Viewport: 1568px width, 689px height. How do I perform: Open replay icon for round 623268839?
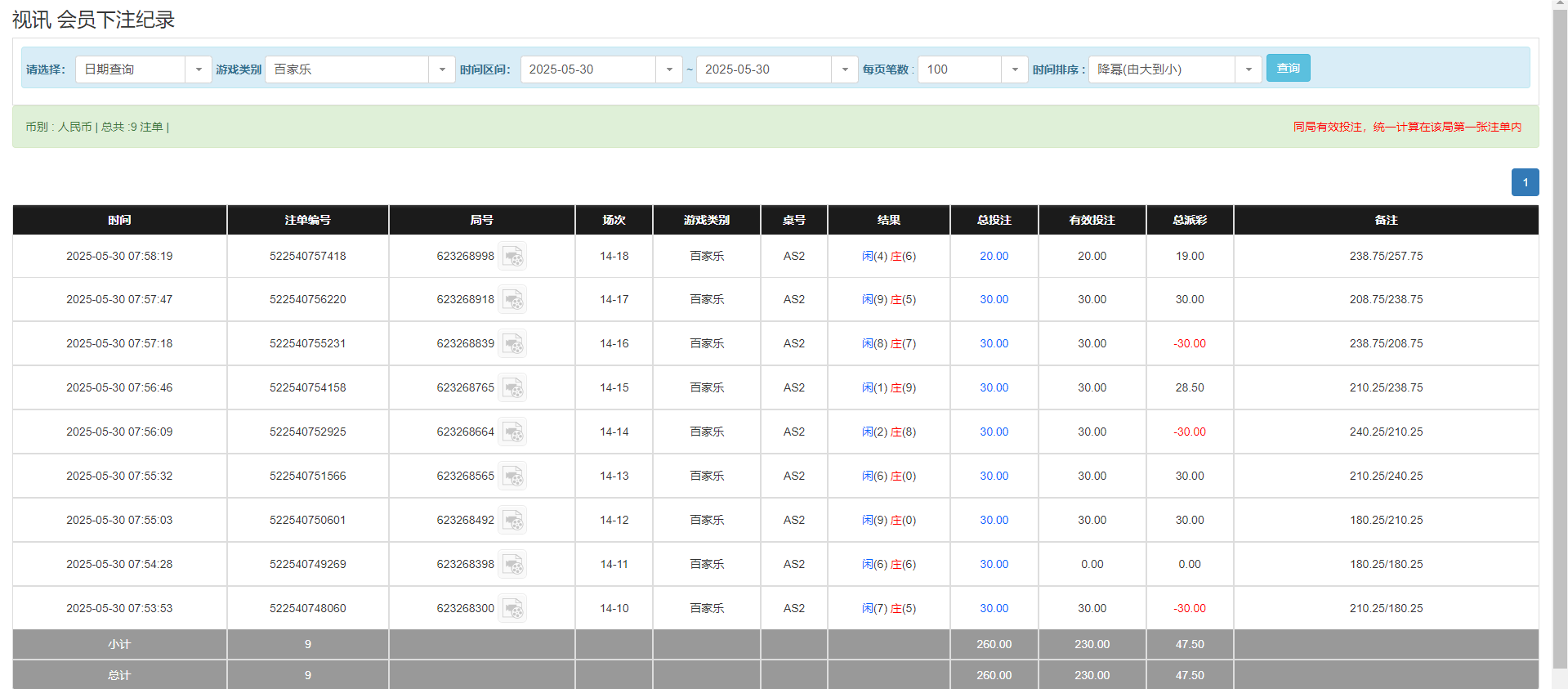512,344
